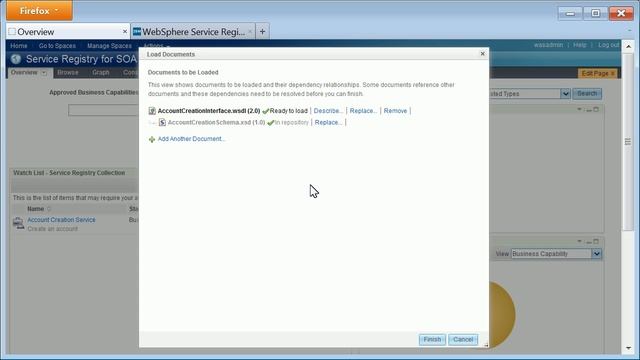Open the Graph page tab

click(100, 73)
